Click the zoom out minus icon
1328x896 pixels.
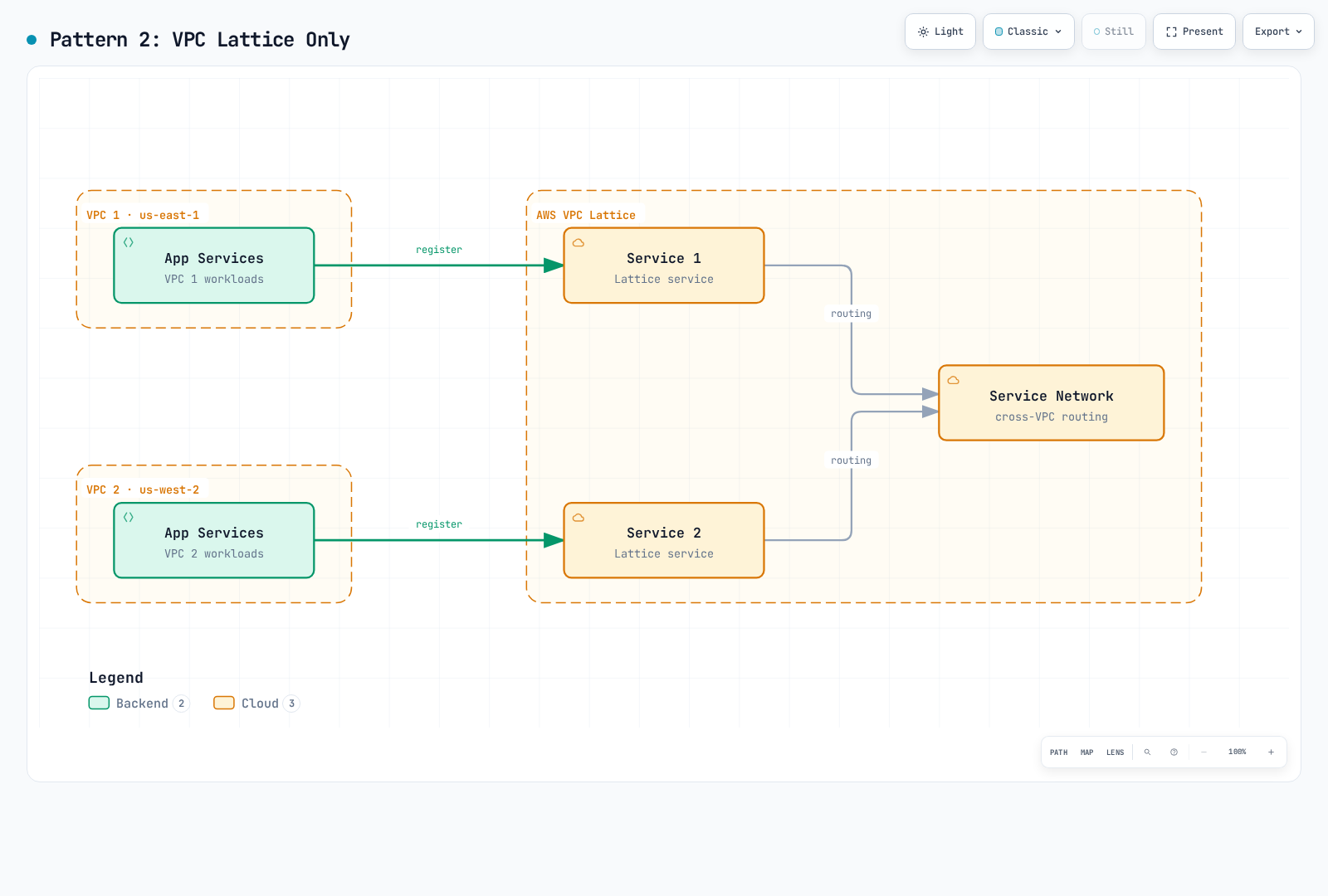[1203, 752]
